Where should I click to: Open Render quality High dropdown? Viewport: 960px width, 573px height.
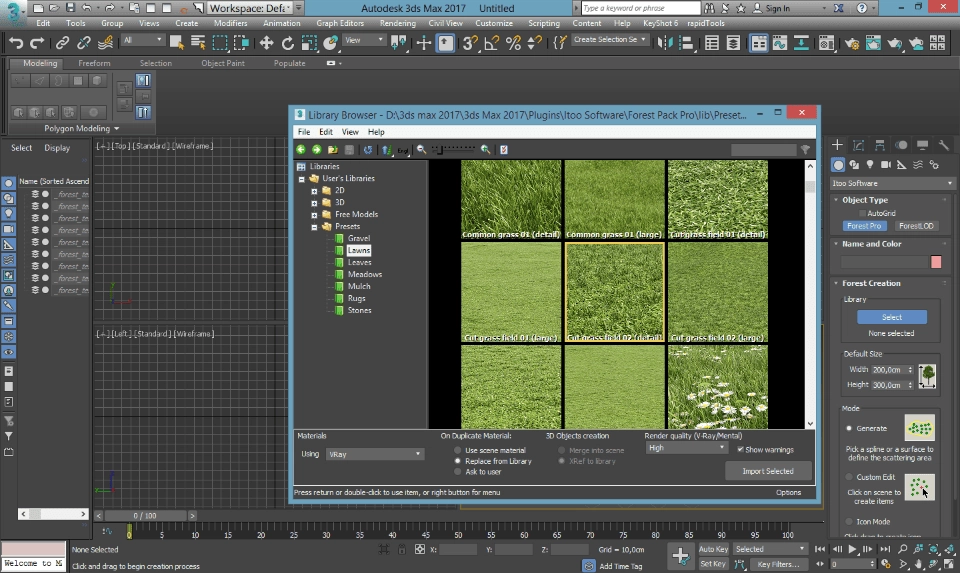pos(686,448)
